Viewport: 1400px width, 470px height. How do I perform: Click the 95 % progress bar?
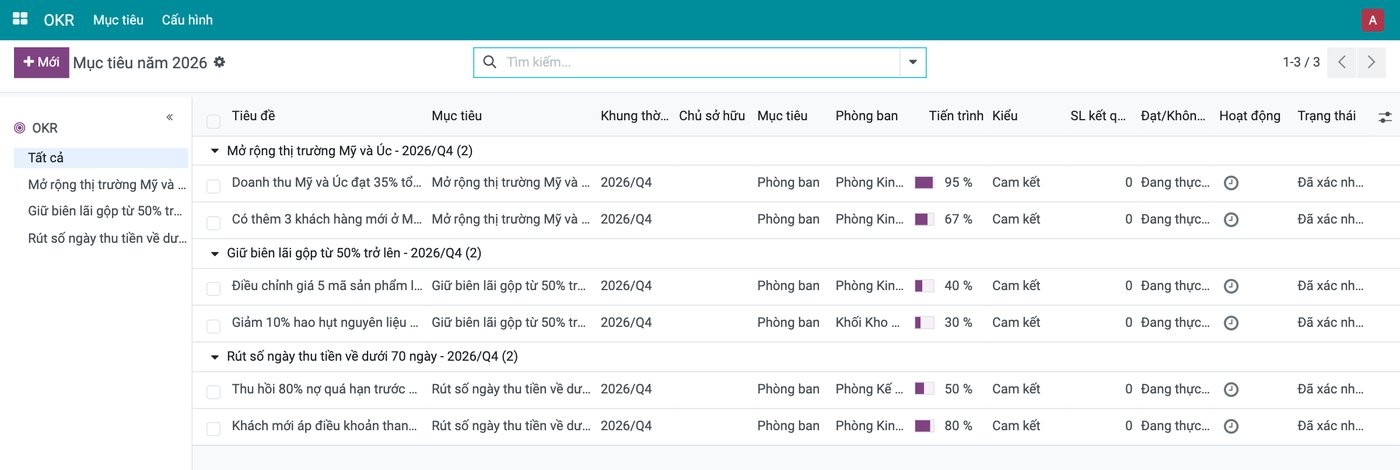[x=924, y=183]
